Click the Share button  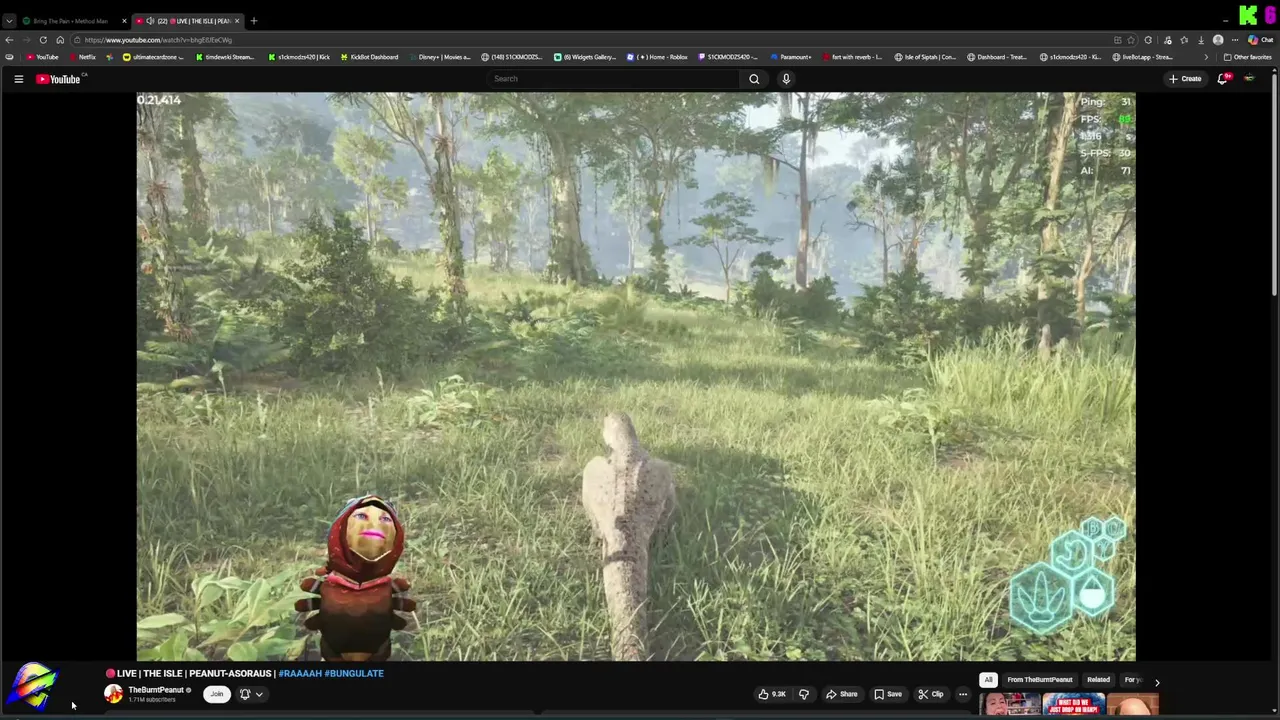[x=841, y=694]
